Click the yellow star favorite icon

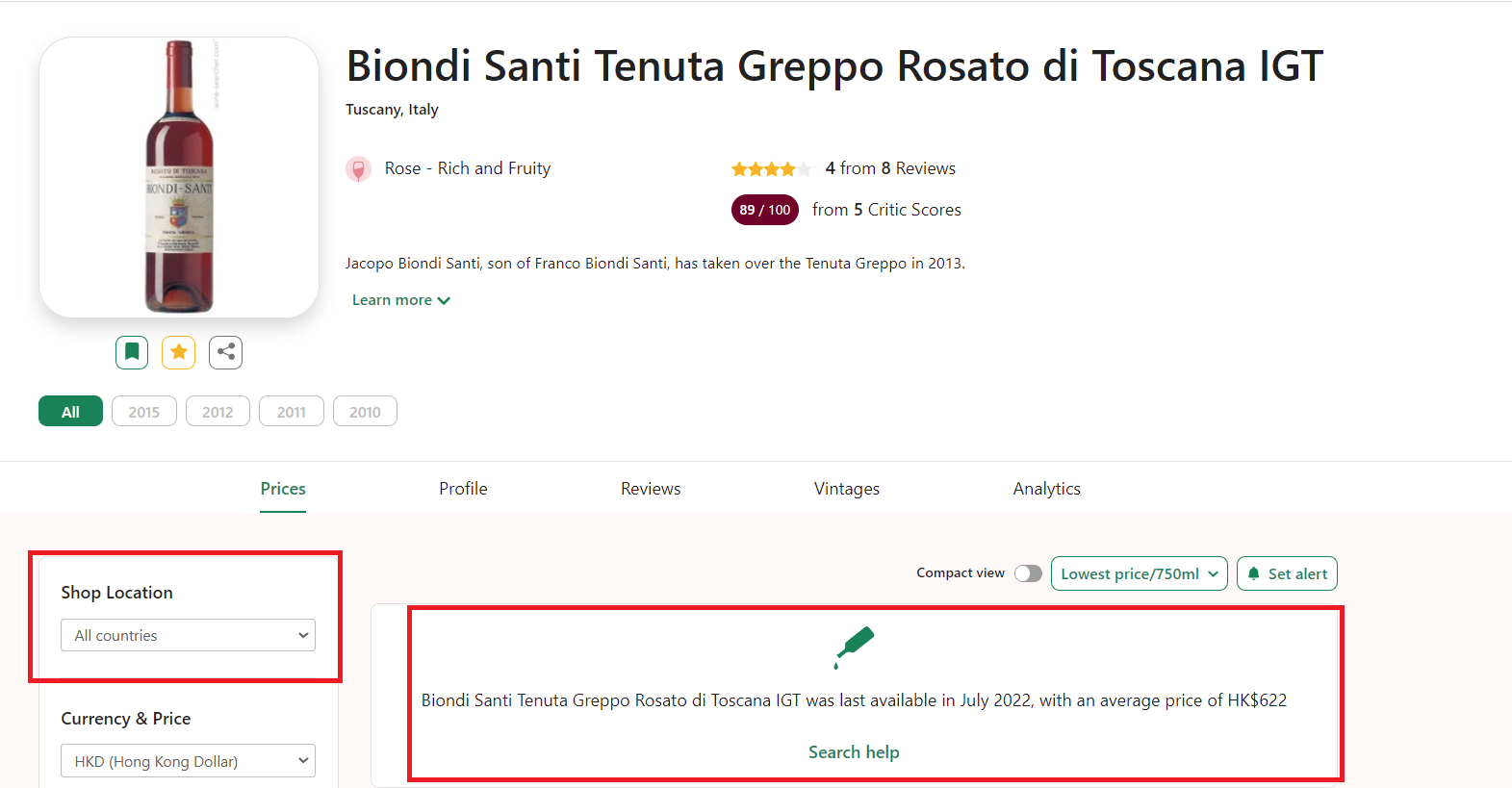pos(178,352)
